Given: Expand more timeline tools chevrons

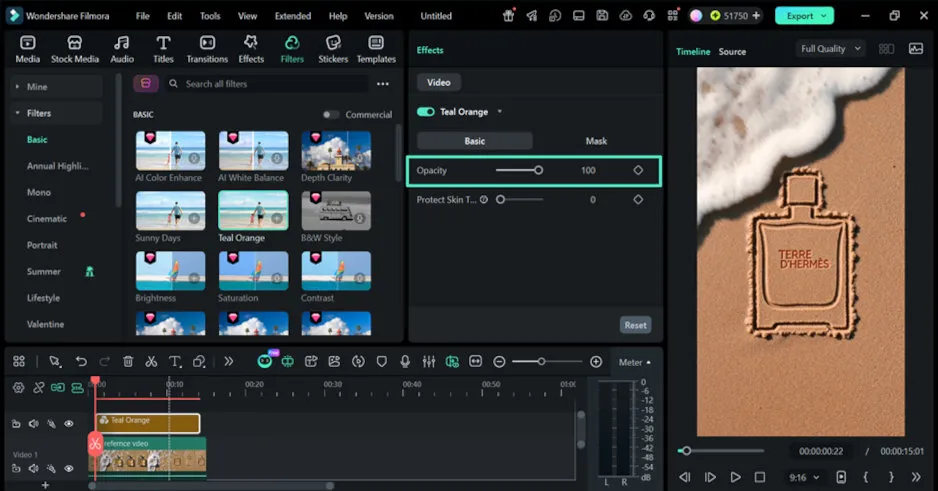Looking at the screenshot, I should pyautogui.click(x=229, y=361).
